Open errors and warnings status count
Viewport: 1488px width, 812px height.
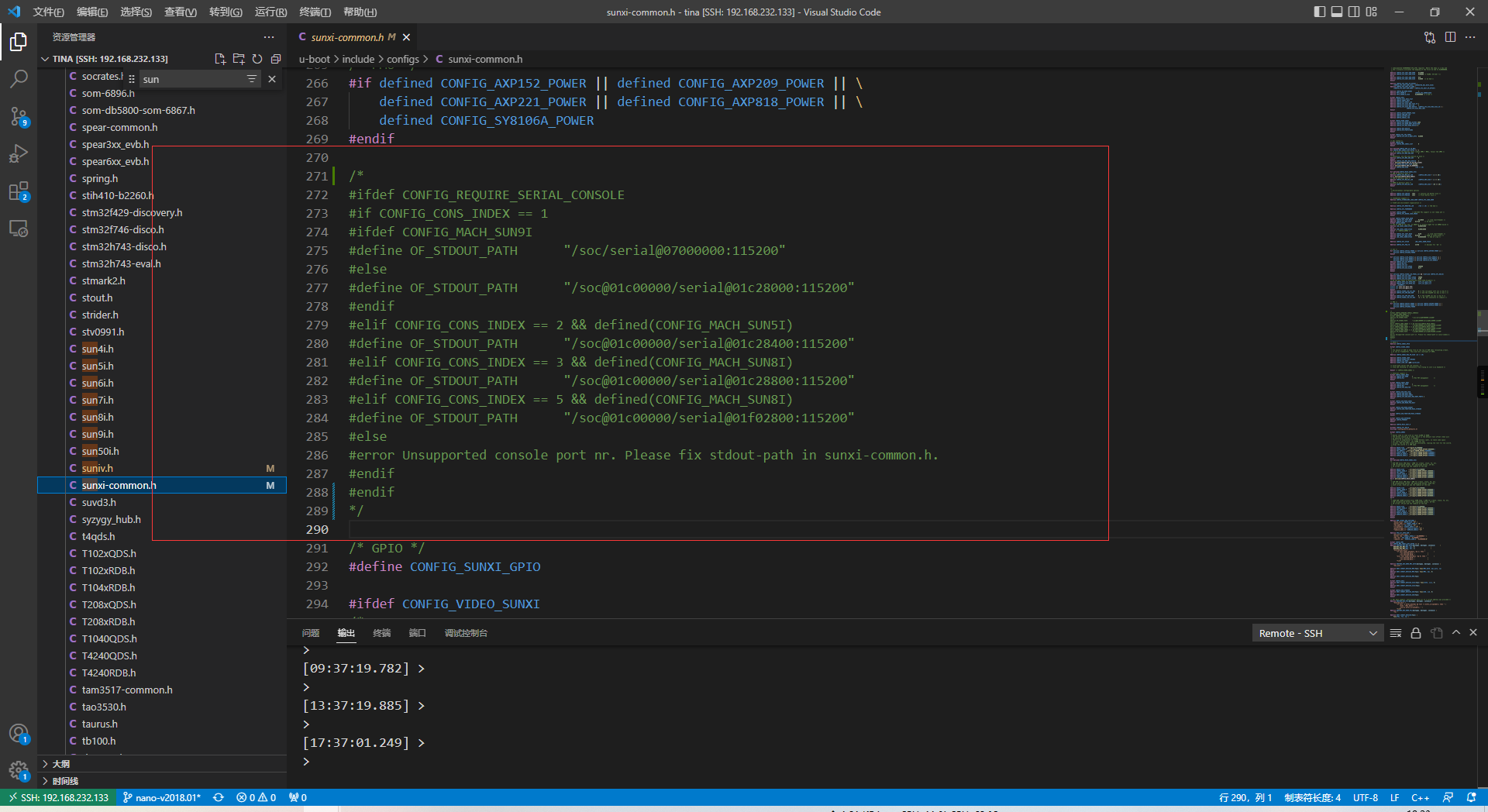[257, 797]
